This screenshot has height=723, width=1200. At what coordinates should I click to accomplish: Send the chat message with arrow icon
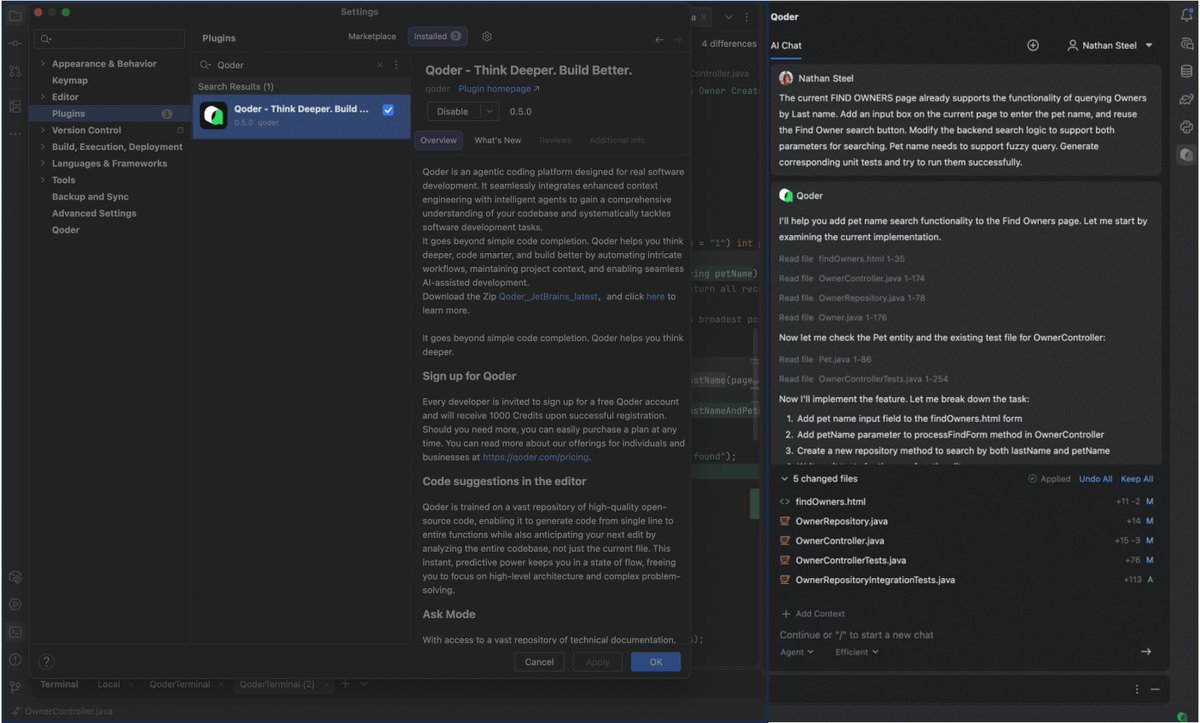pyautogui.click(x=1146, y=652)
